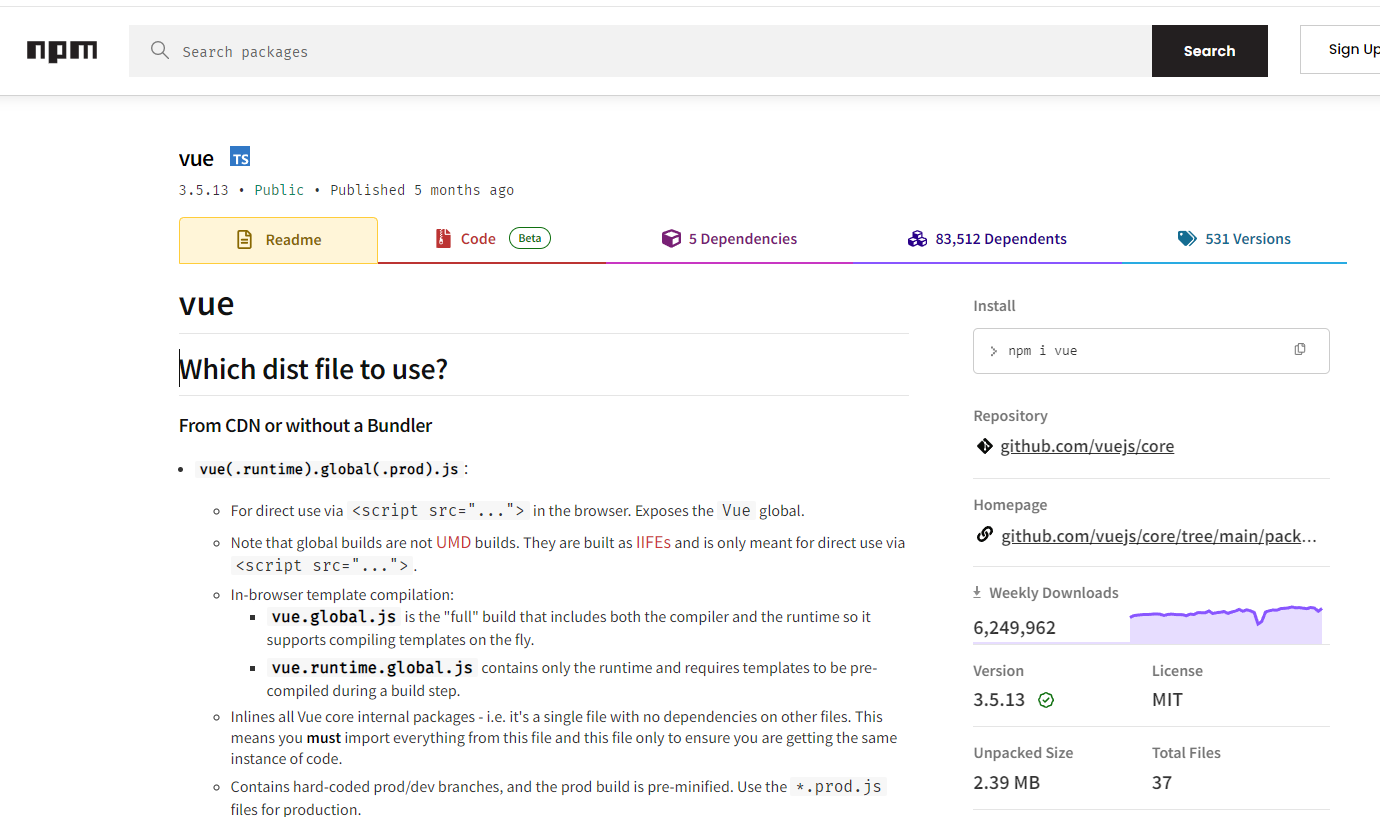Viewport: 1380px width, 817px height.
Task: Click the vue.runtime.global.js code label
Action: click(372, 667)
